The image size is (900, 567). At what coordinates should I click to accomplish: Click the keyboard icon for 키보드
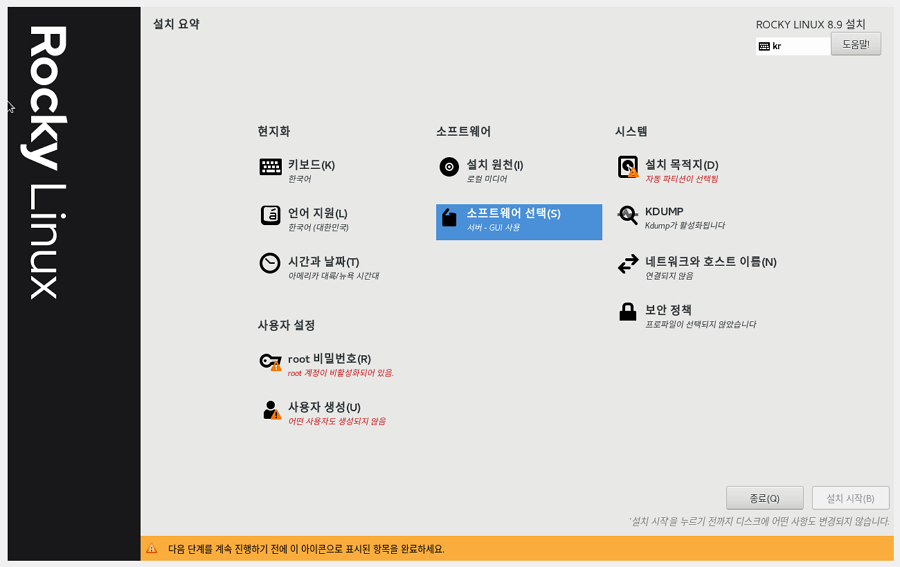tap(270, 167)
